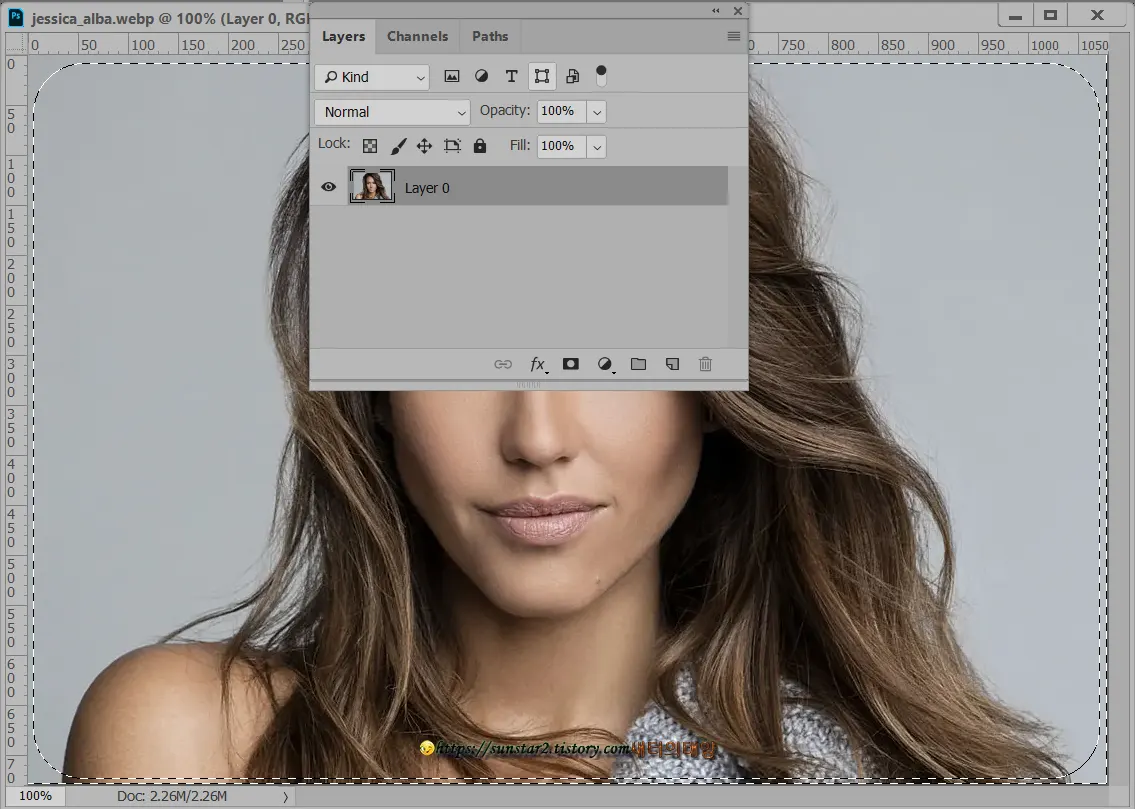This screenshot has width=1135, height=809.
Task: Lock layer position icon
Action: pyautogui.click(x=424, y=146)
